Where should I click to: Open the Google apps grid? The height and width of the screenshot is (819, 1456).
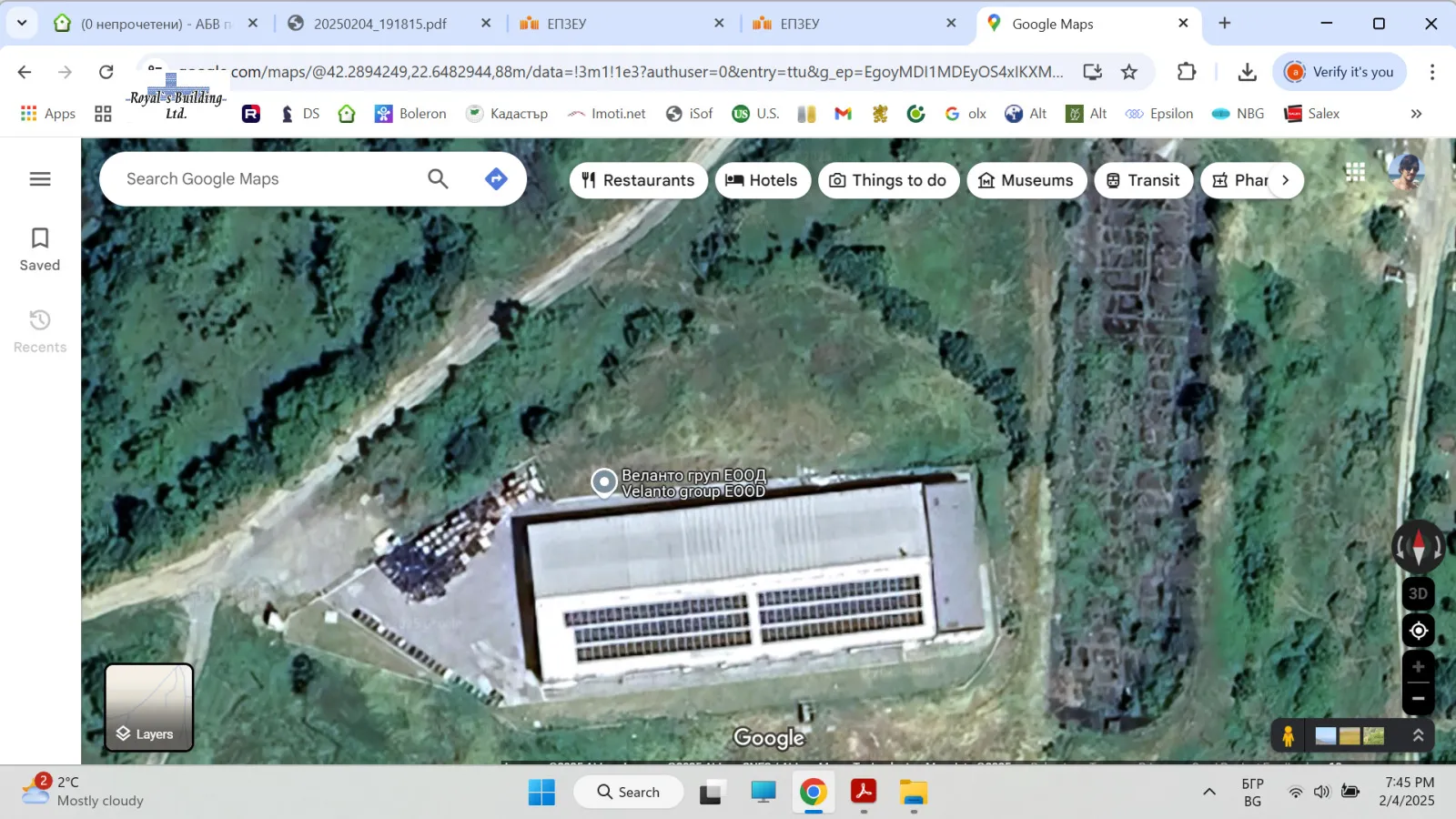1355,172
